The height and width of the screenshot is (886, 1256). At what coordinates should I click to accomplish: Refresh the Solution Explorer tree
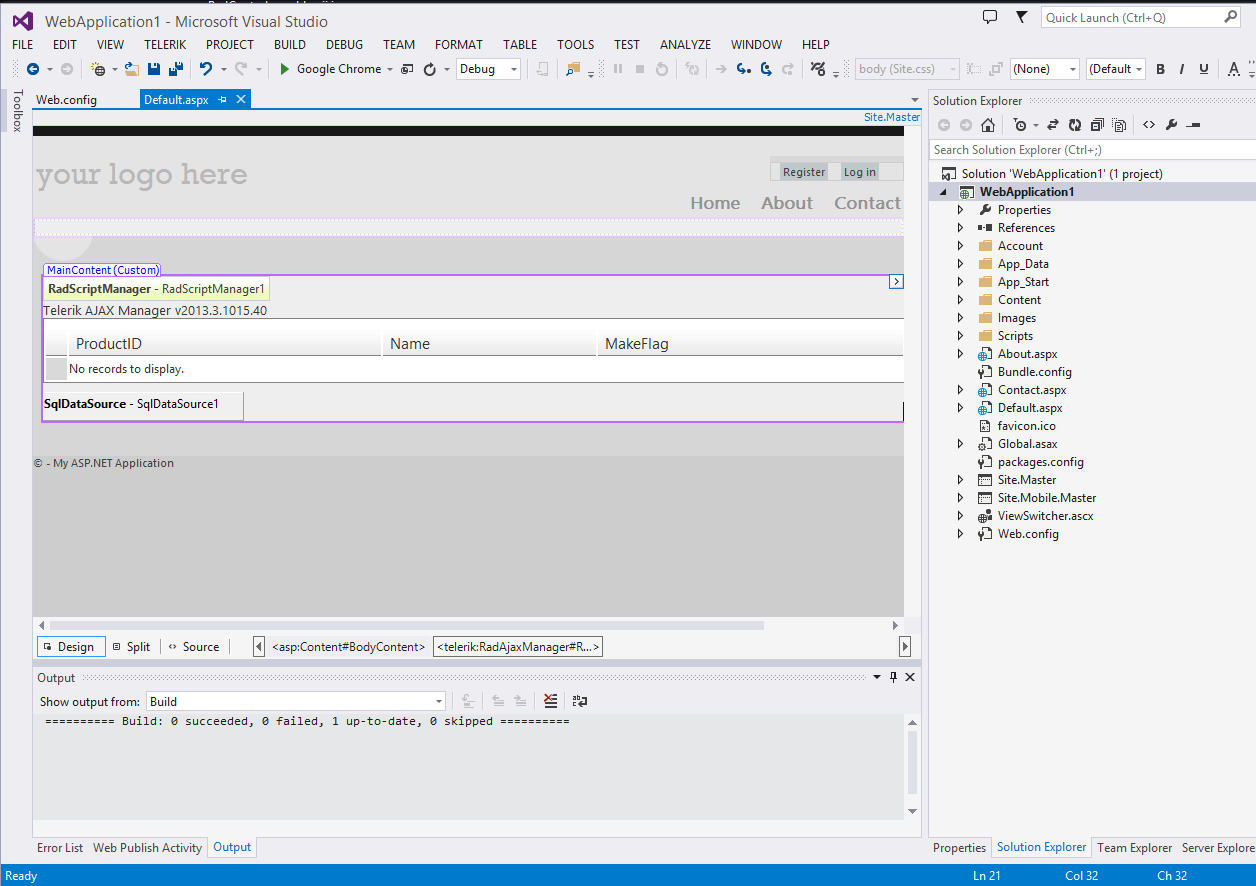pos(1075,125)
